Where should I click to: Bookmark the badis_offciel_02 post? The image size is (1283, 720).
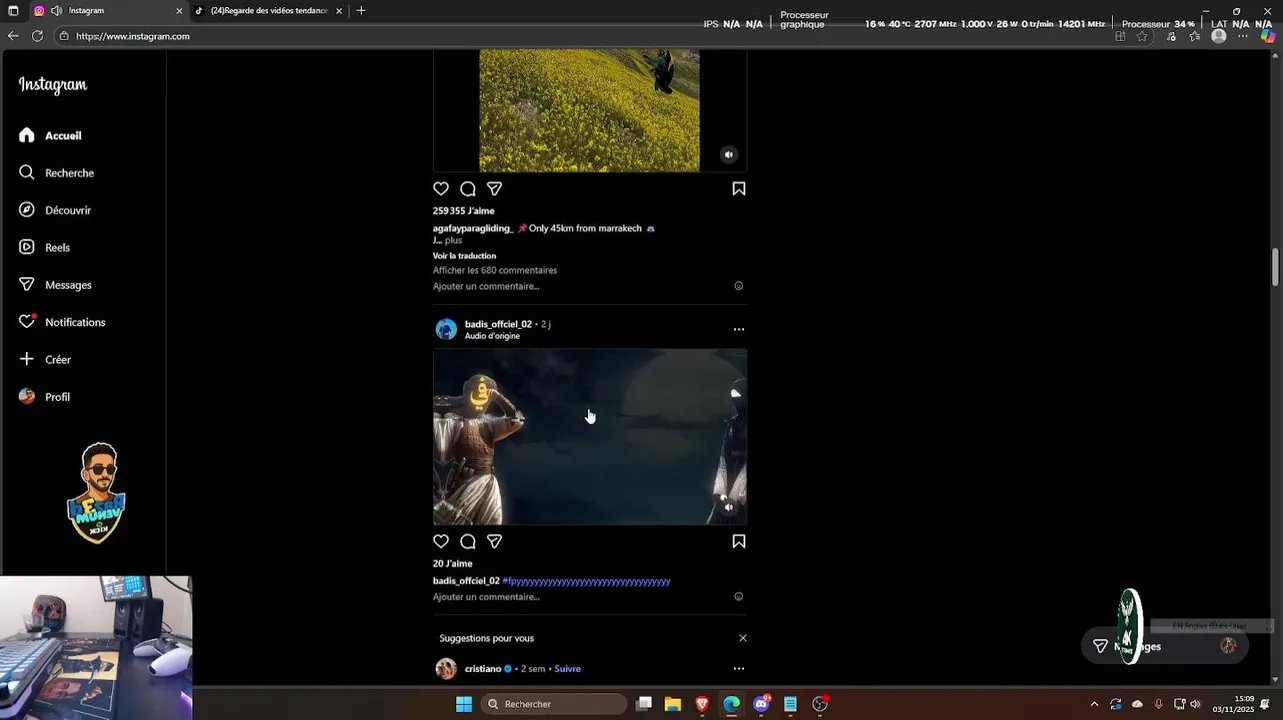tap(739, 541)
